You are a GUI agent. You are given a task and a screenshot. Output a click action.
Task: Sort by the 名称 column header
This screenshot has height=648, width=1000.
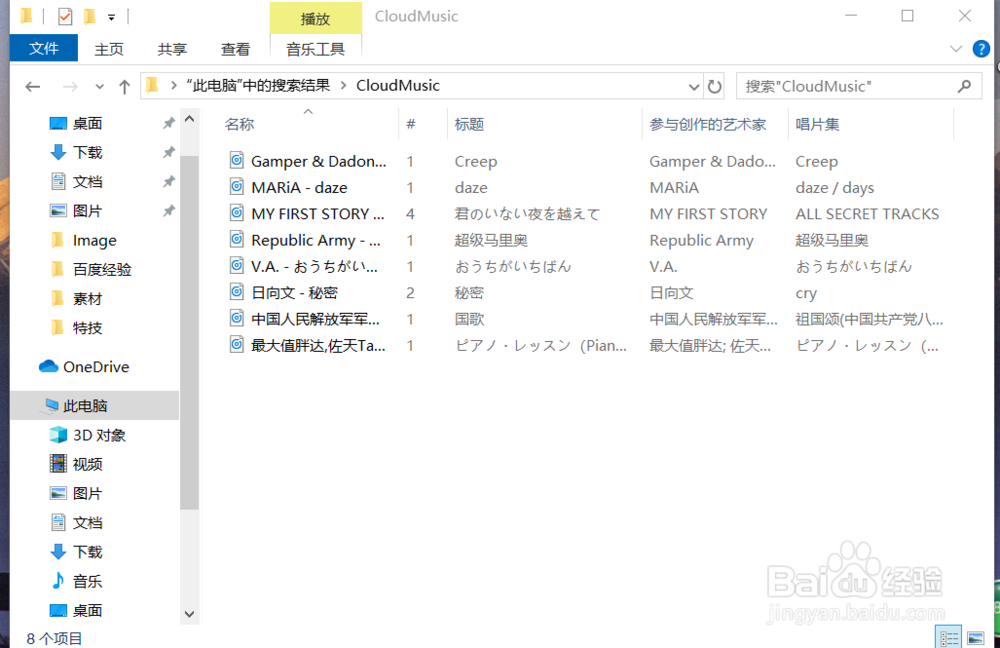click(x=239, y=124)
